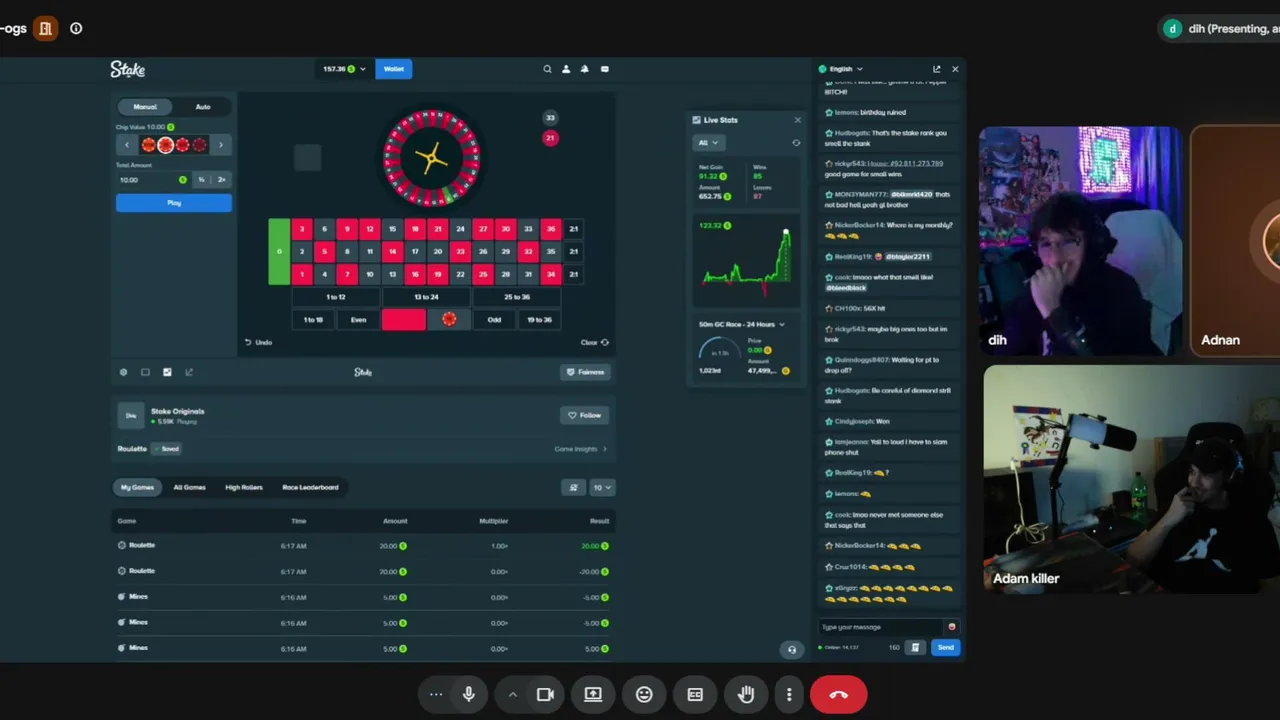
Task: Place bet on Odd
Action: tap(494, 320)
